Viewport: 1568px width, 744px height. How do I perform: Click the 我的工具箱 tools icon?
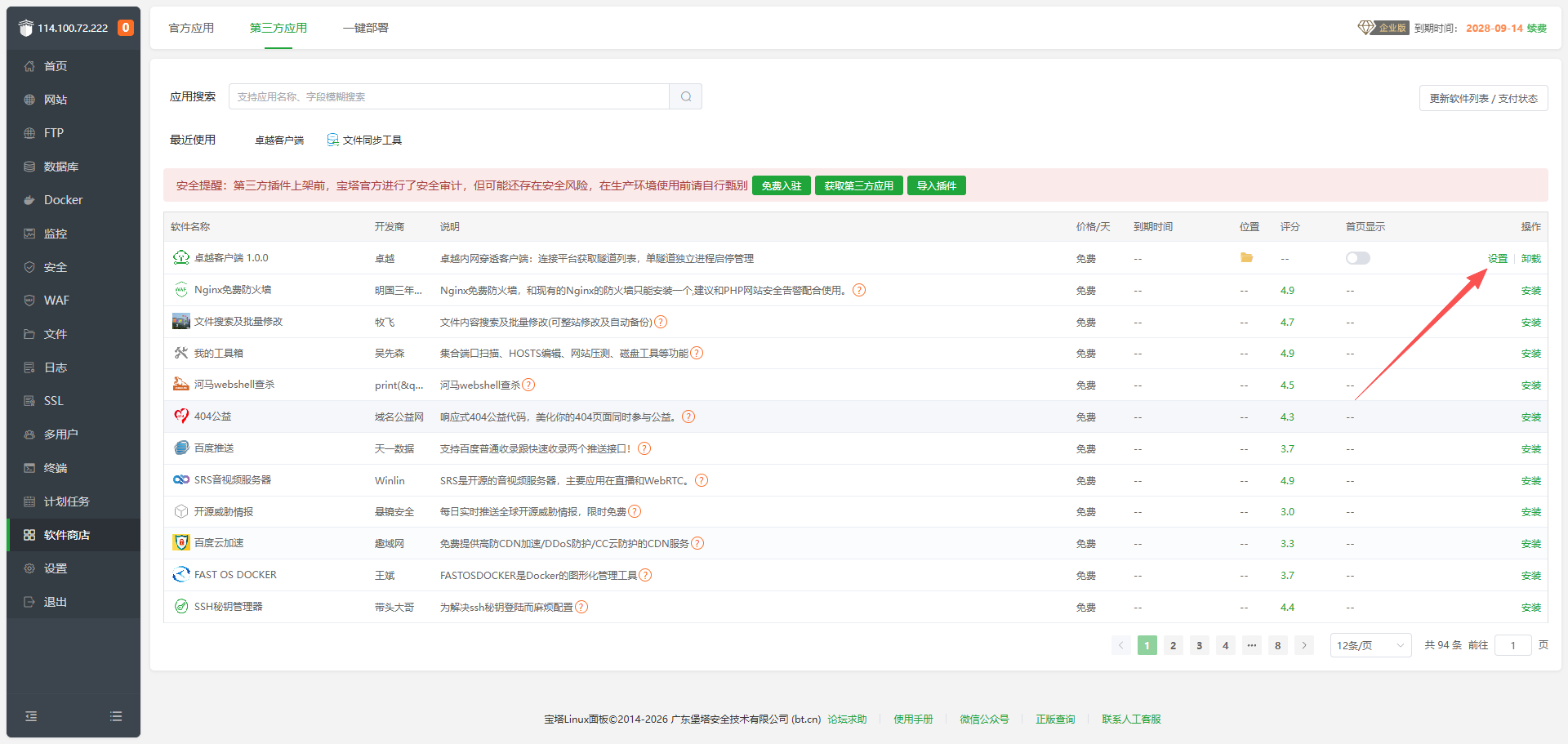pos(181,353)
